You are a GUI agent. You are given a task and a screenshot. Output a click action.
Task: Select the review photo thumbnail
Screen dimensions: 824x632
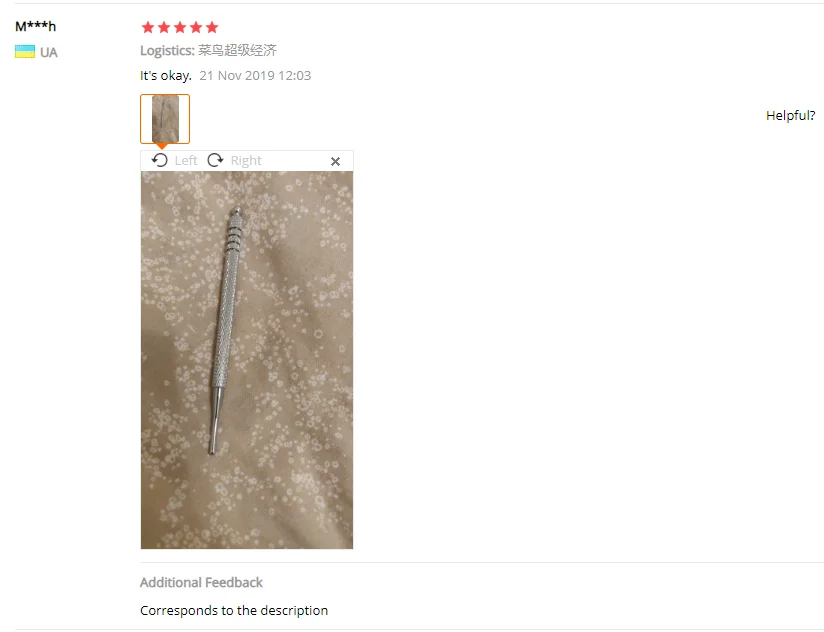coord(165,119)
